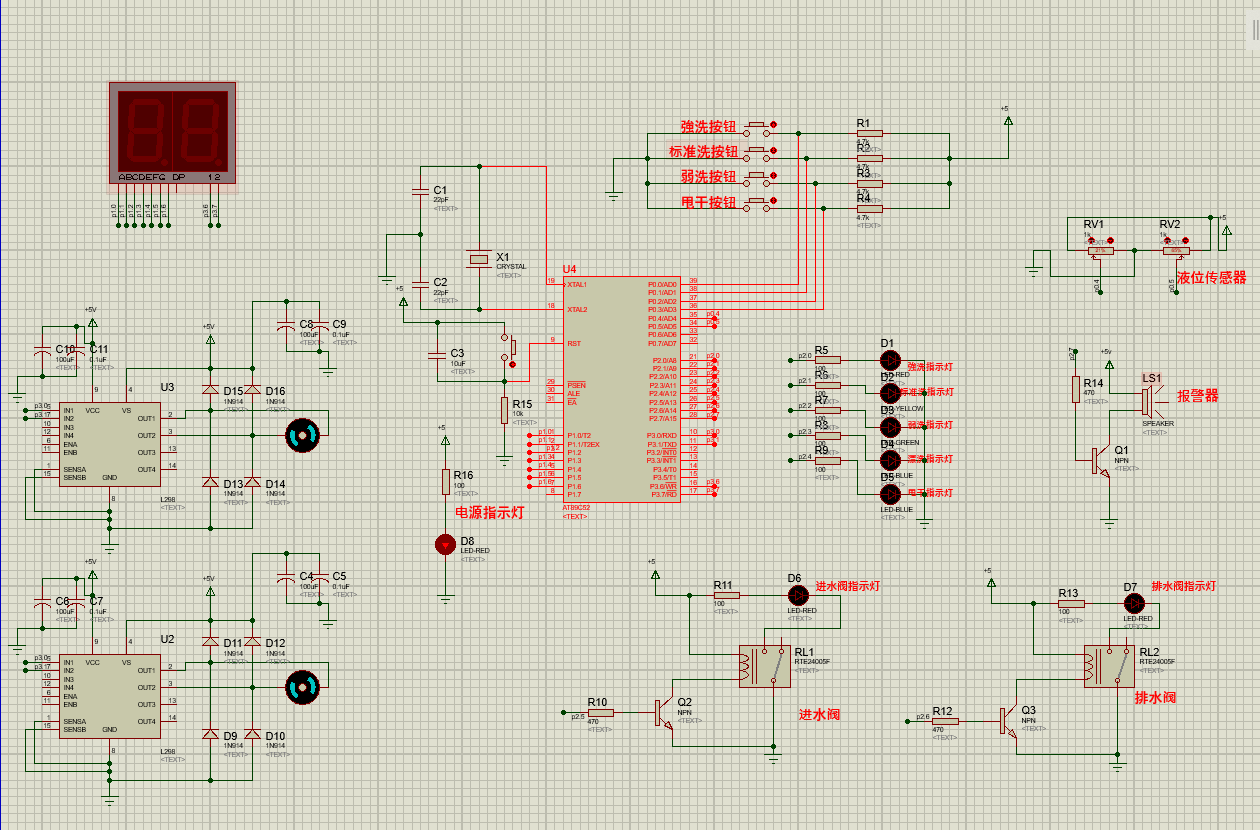Select resistor R16 above the power LED

446,482
